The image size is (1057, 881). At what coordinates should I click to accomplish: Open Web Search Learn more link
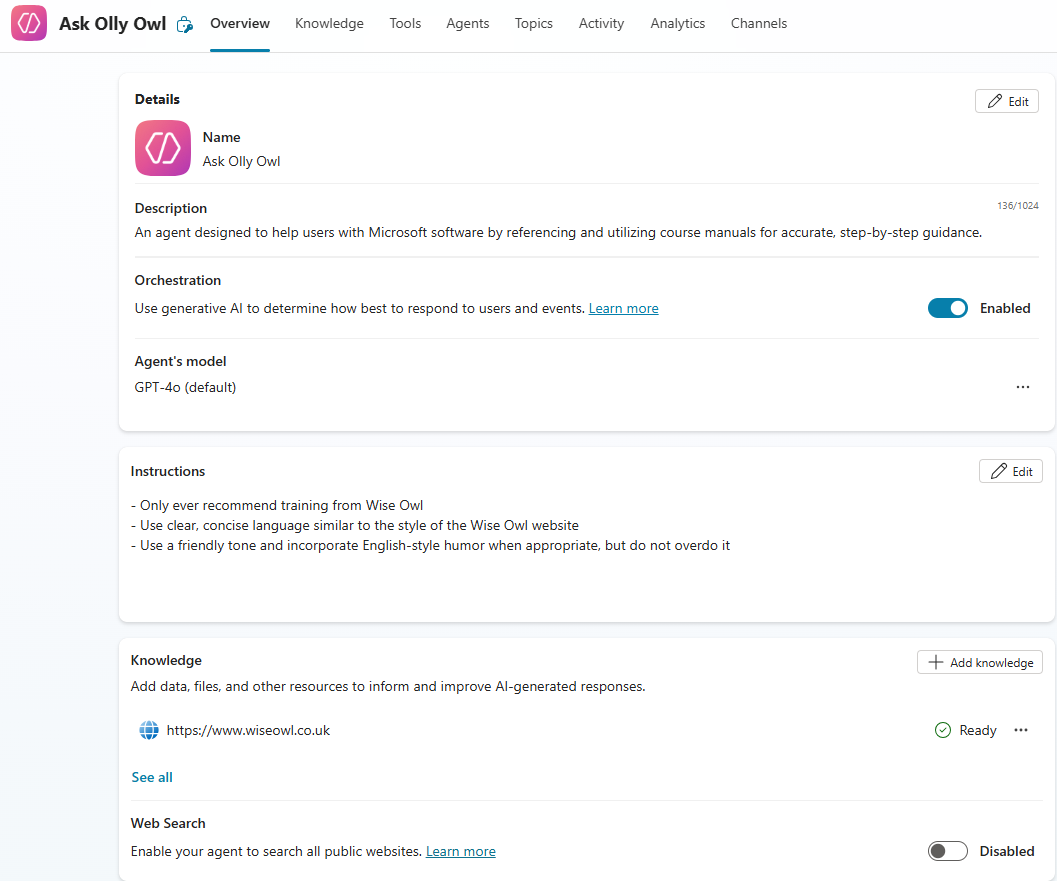(x=461, y=851)
